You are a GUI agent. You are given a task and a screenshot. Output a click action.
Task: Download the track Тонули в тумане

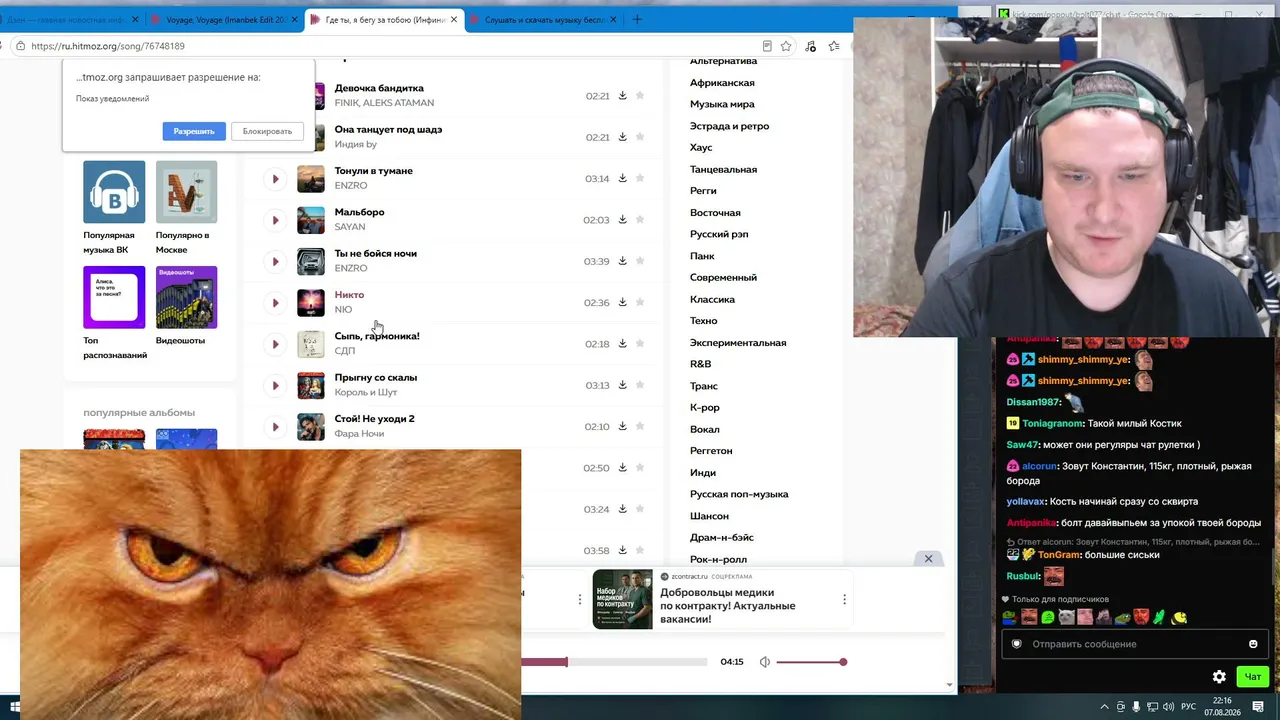[x=622, y=178]
